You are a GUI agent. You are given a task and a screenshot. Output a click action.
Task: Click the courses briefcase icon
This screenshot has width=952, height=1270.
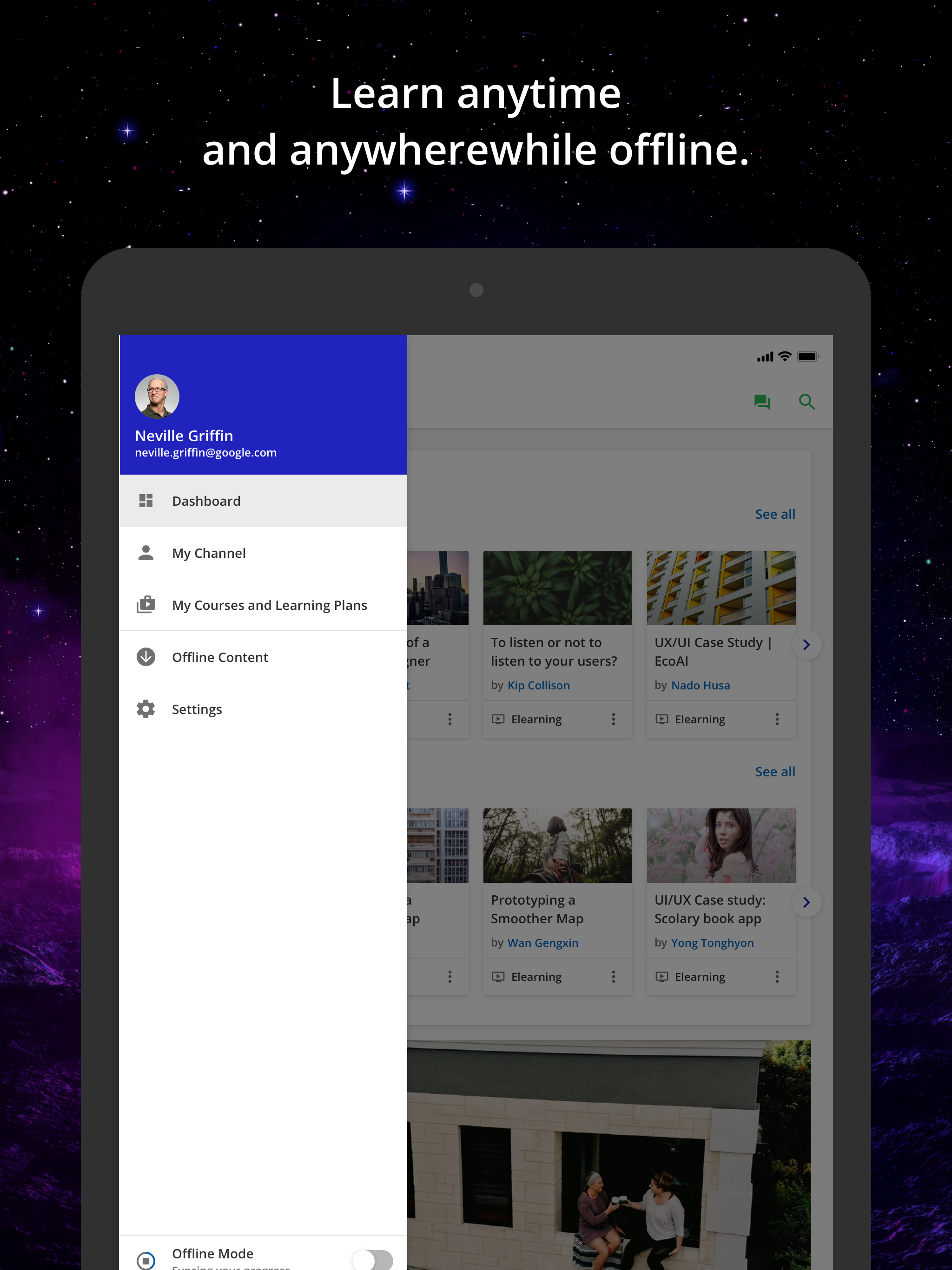click(x=146, y=605)
